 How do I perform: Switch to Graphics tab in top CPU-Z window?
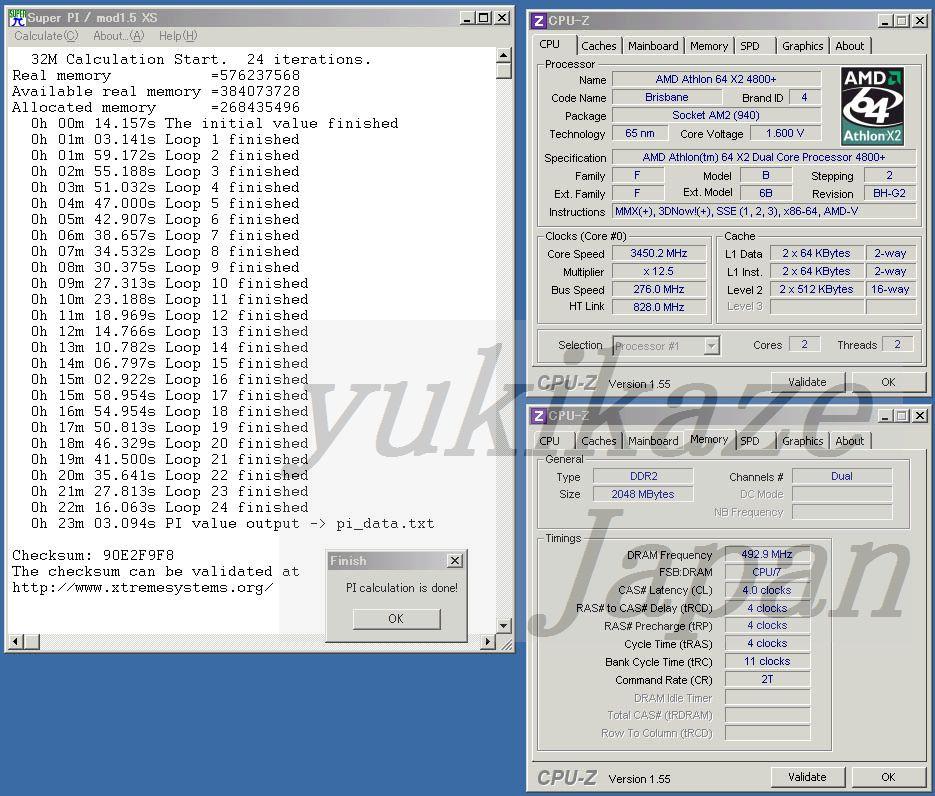tap(803, 46)
